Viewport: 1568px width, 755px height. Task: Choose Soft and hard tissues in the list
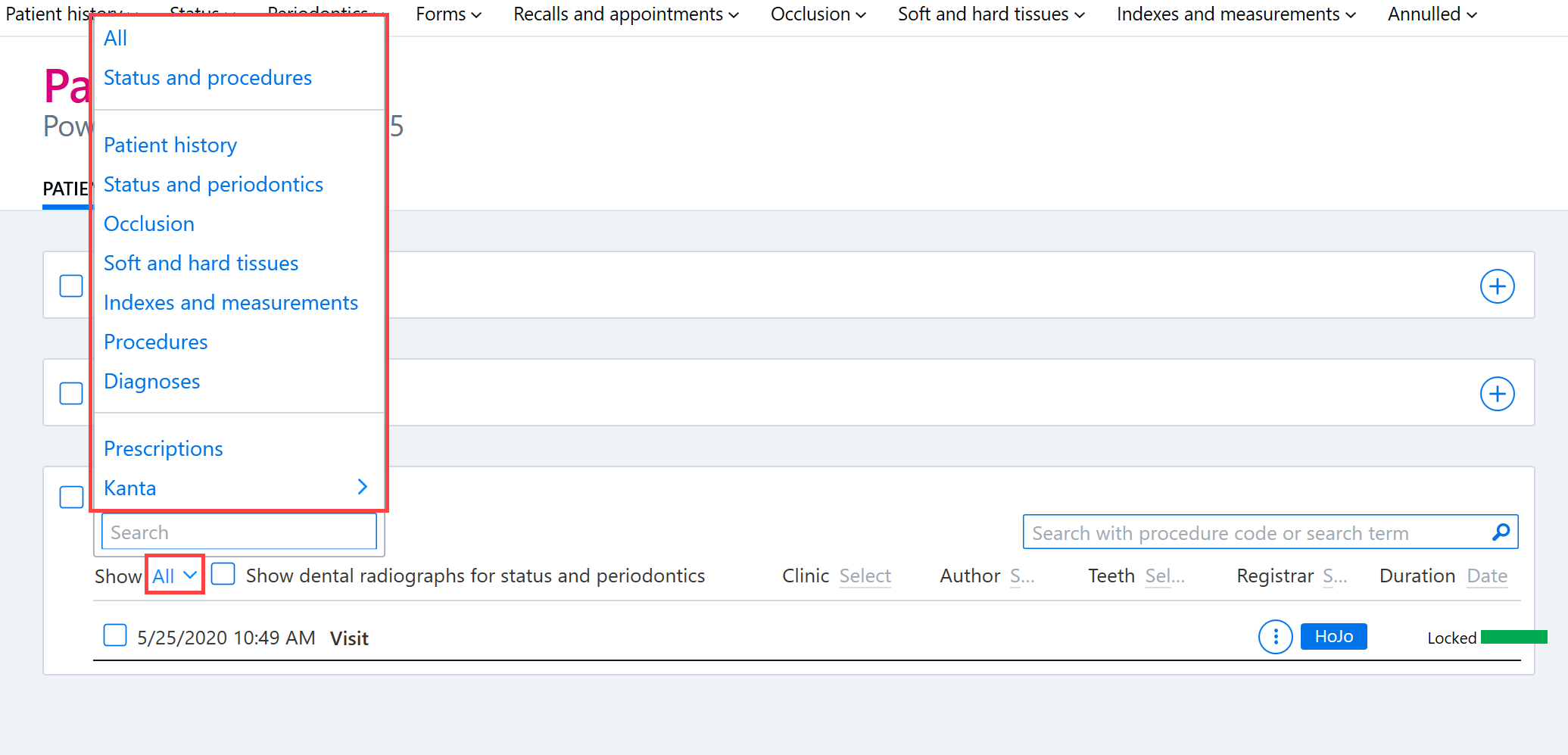(201, 263)
